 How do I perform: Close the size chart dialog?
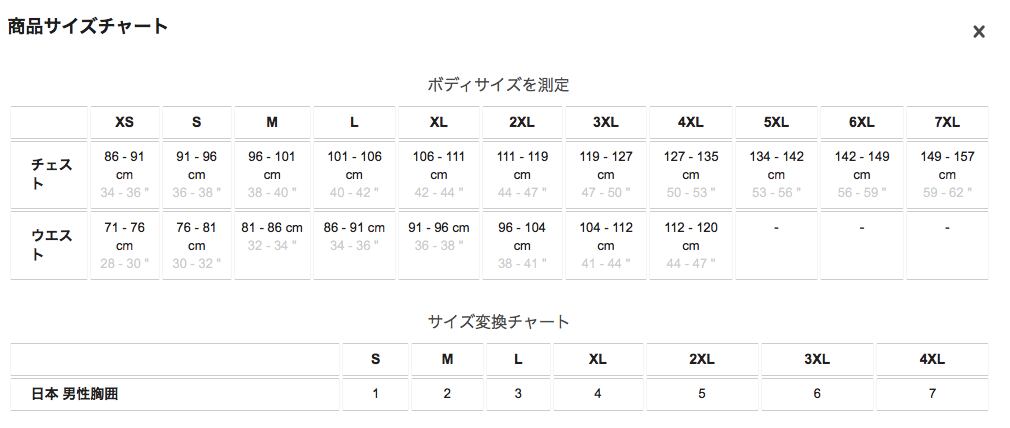(x=979, y=32)
